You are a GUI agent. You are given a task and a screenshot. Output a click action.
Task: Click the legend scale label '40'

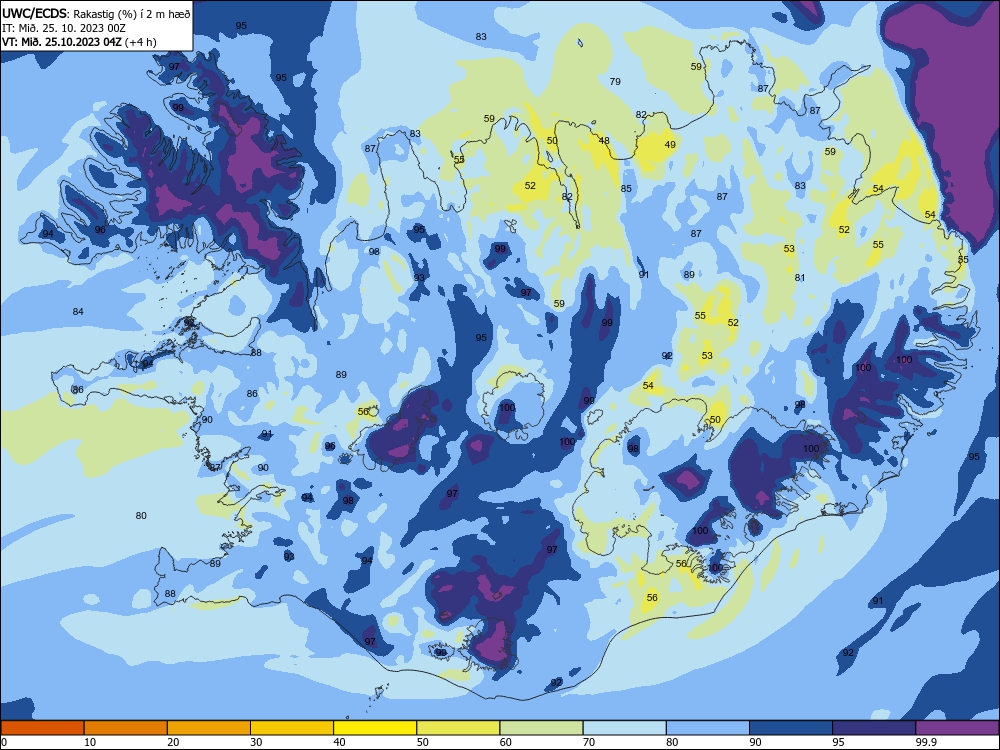click(339, 742)
